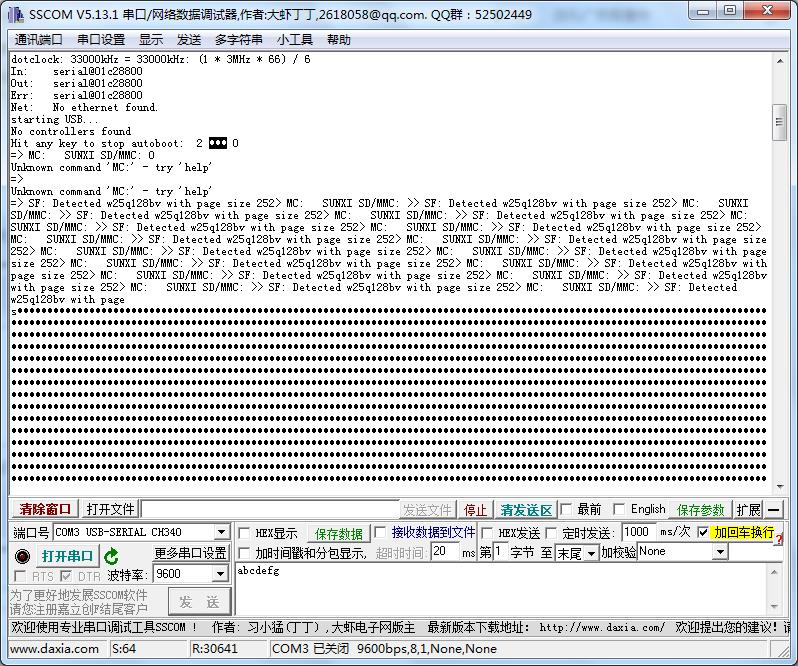Enable 接收数据到文件 checkbox

pos(380,533)
